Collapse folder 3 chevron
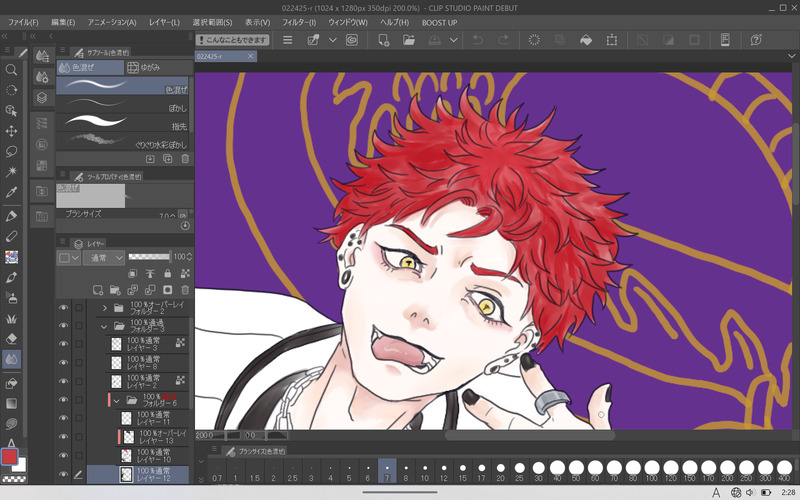800x500 pixels. pos(104,326)
